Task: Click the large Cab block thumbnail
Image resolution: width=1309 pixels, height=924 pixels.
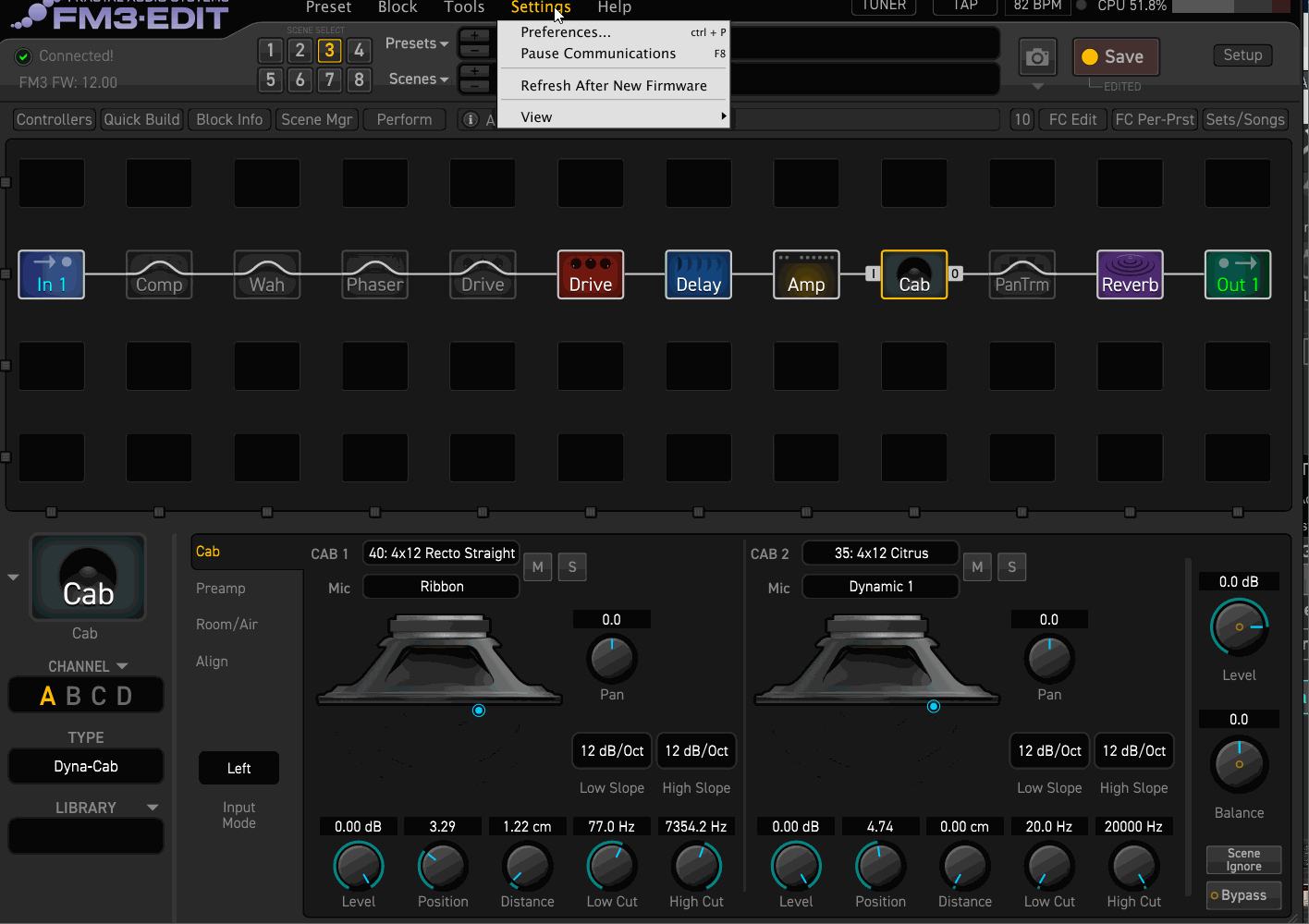Action: pyautogui.click(x=88, y=577)
